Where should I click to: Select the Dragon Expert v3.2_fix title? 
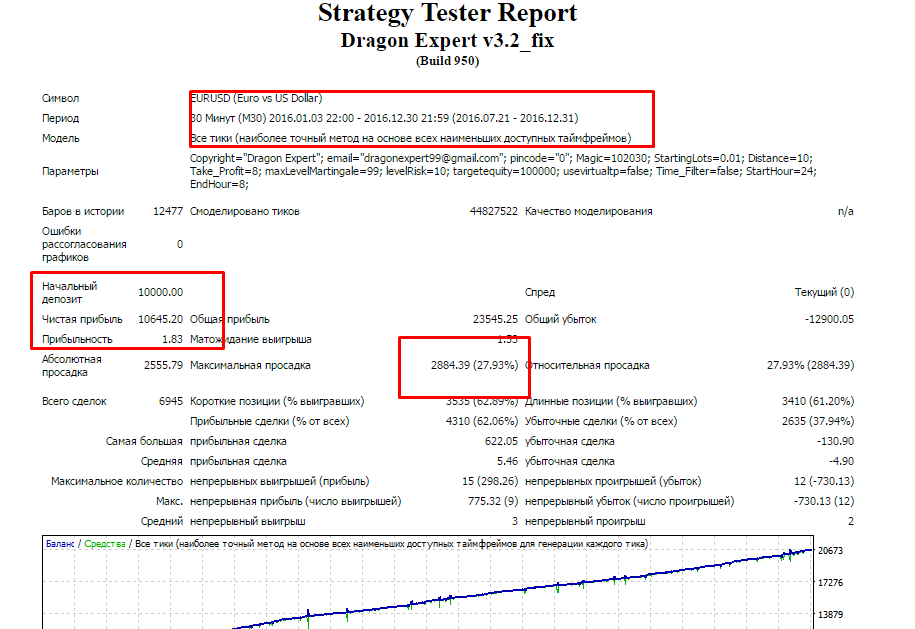[447, 41]
